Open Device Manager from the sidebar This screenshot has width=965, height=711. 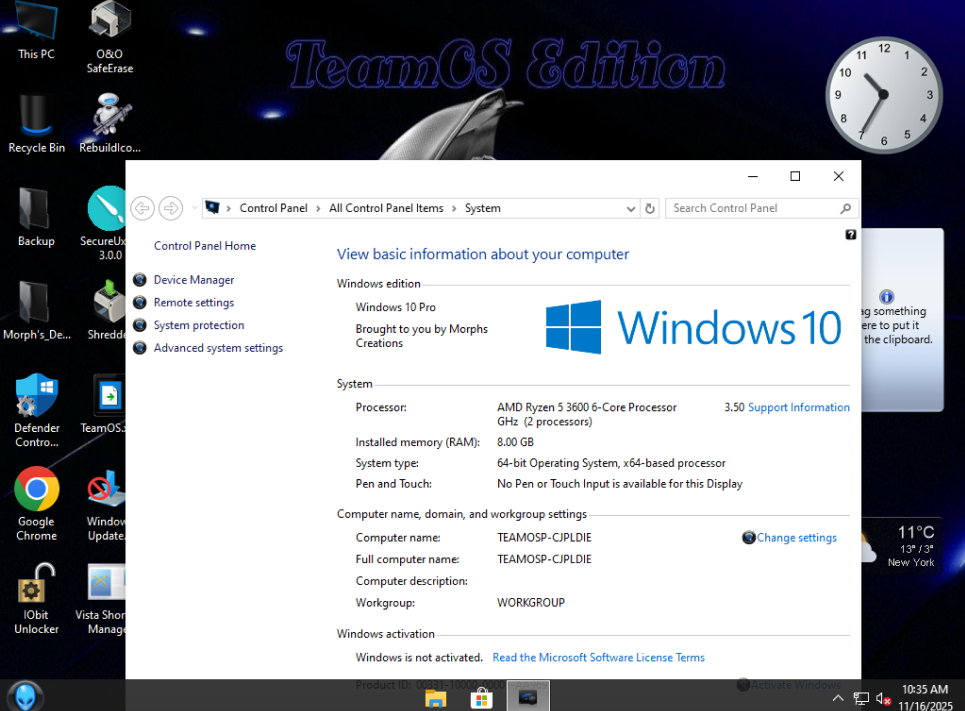194,280
